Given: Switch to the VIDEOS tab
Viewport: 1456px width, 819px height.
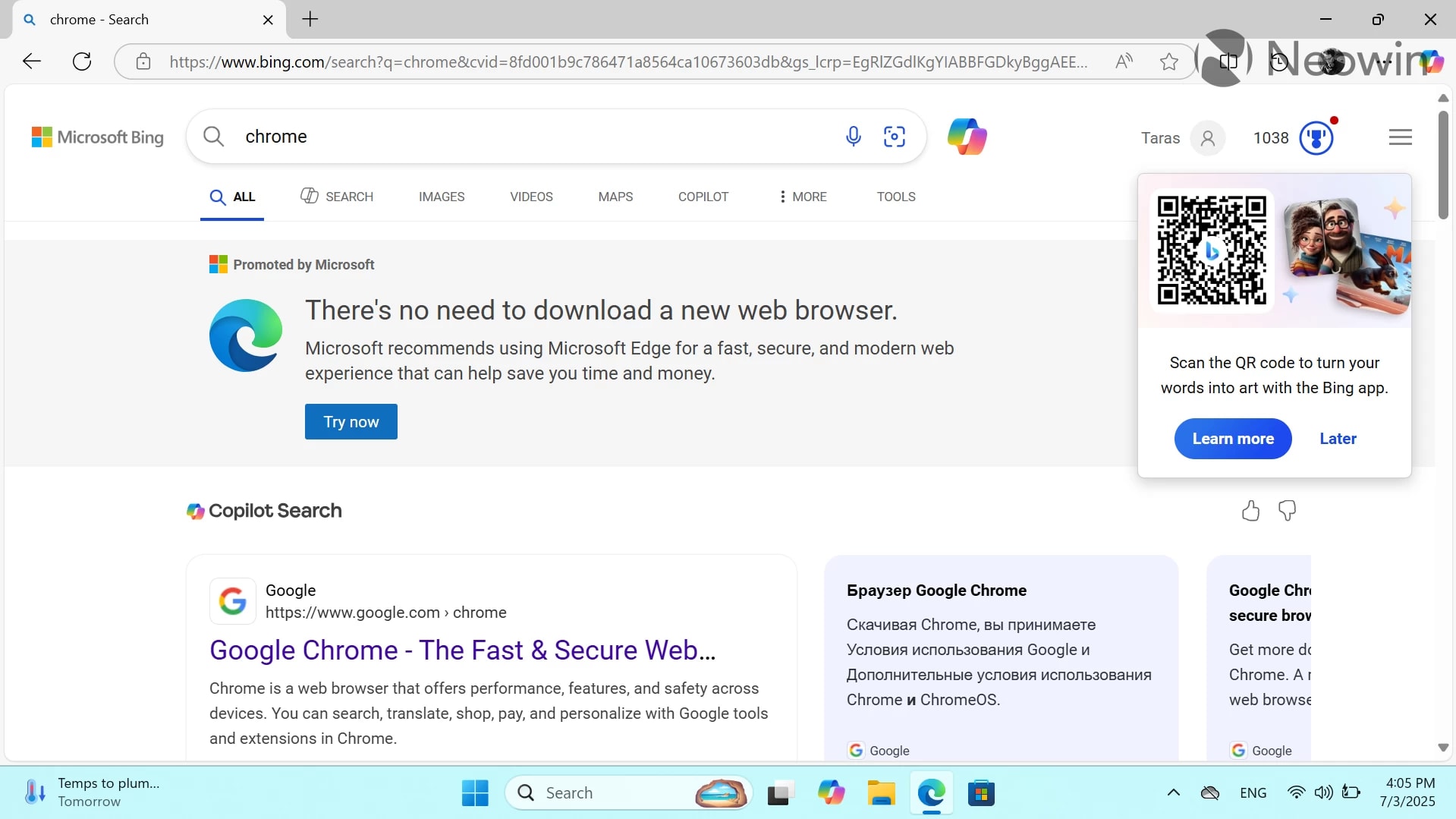Looking at the screenshot, I should coord(531,197).
